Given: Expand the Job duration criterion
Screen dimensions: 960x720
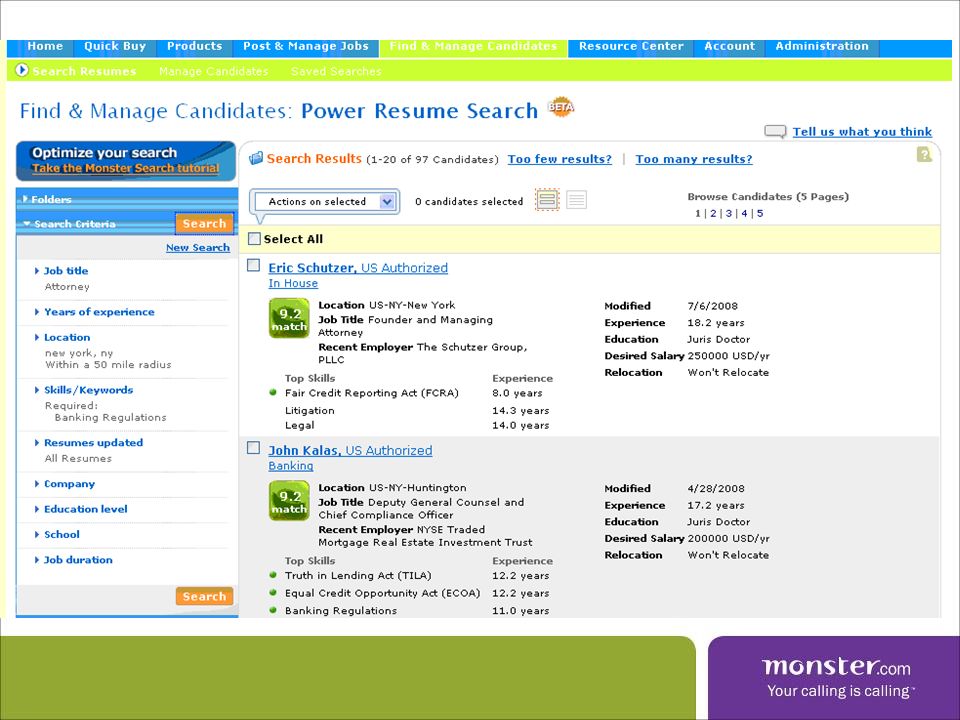Looking at the screenshot, I should pos(78,560).
